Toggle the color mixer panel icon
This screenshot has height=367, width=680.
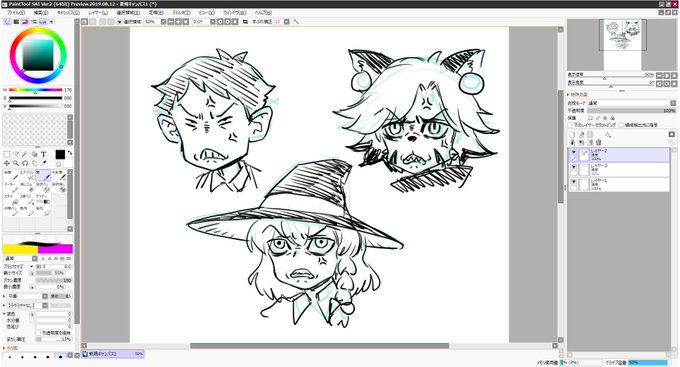[34, 21]
